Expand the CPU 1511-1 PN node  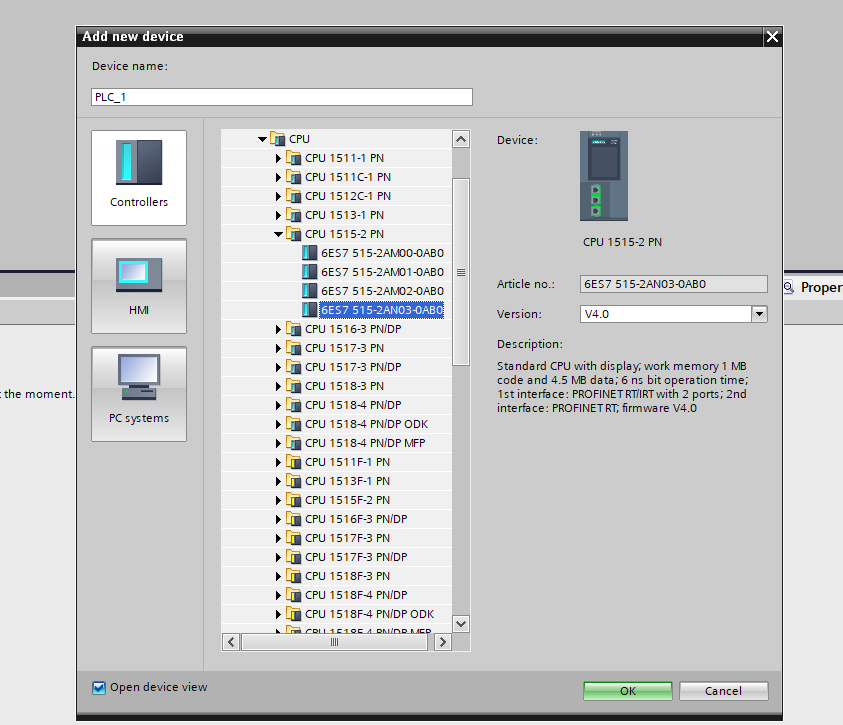pos(279,158)
